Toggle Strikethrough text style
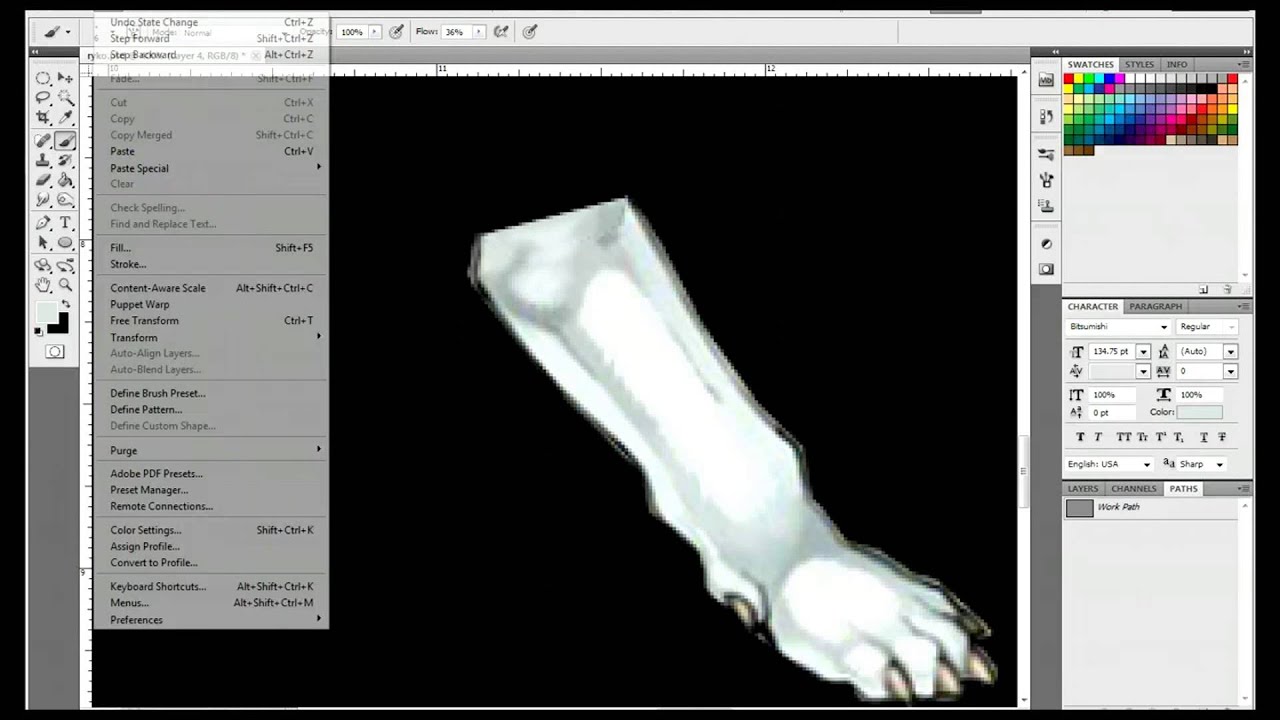Viewport: 1280px width, 720px height. point(1222,437)
